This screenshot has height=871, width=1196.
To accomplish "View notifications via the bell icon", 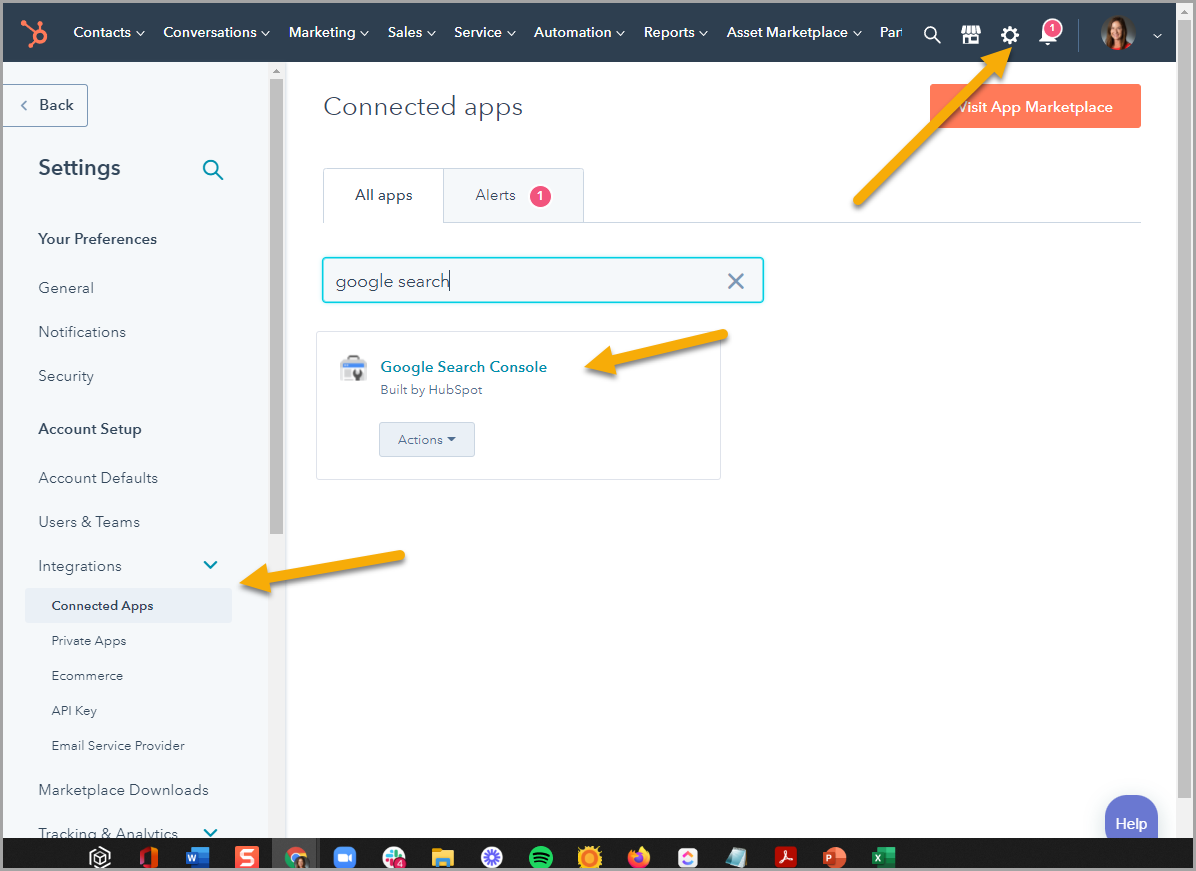I will click(1049, 33).
